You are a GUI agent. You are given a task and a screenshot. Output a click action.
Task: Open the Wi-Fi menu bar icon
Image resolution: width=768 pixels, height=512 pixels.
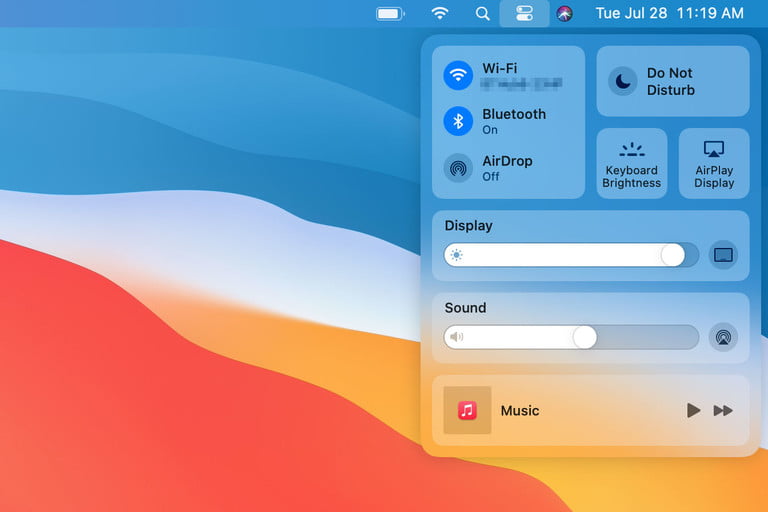point(440,13)
